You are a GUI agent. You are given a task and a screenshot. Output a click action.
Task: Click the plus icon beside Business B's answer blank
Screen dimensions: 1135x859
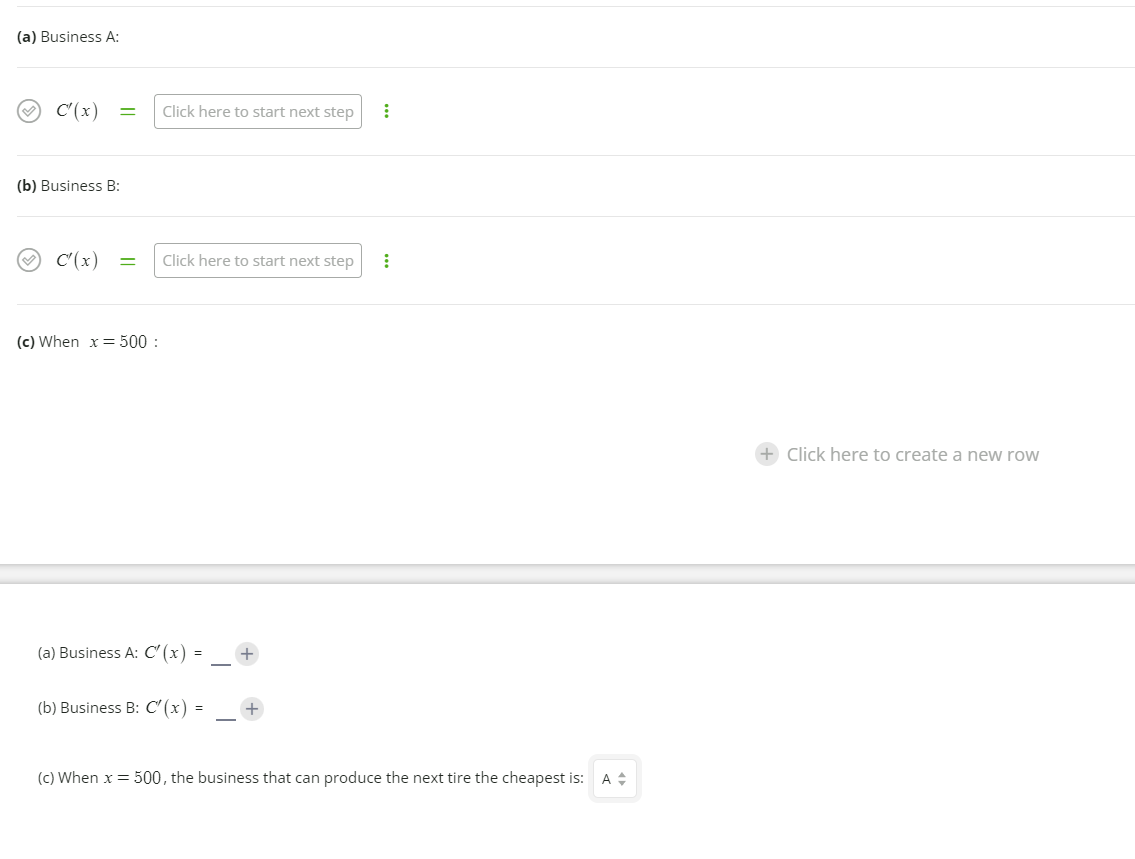[x=251, y=708]
